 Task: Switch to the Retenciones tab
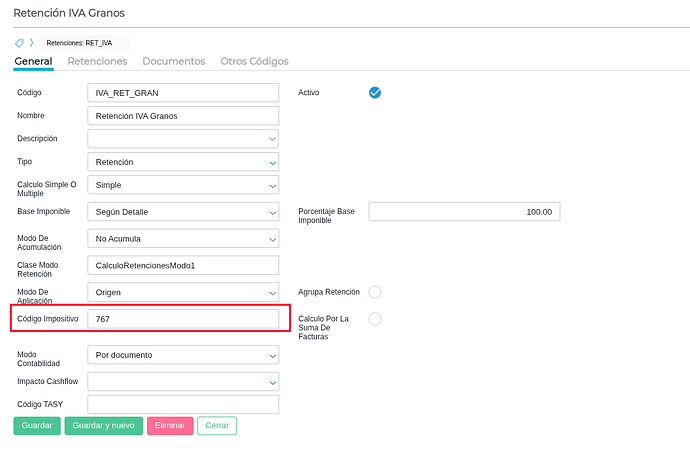[97, 61]
